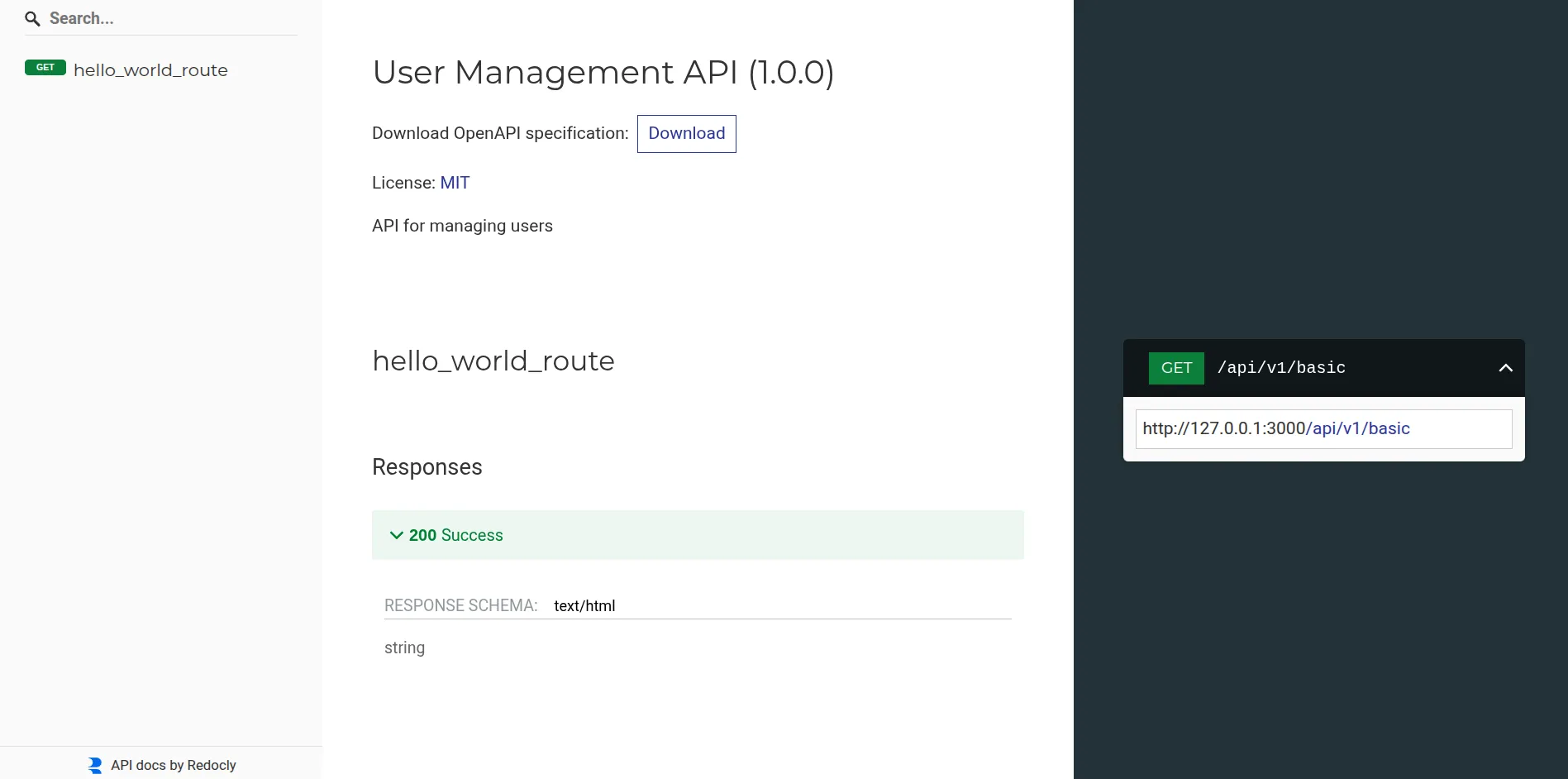Click the green GET badge next to /api/v1/basic

tap(1175, 367)
